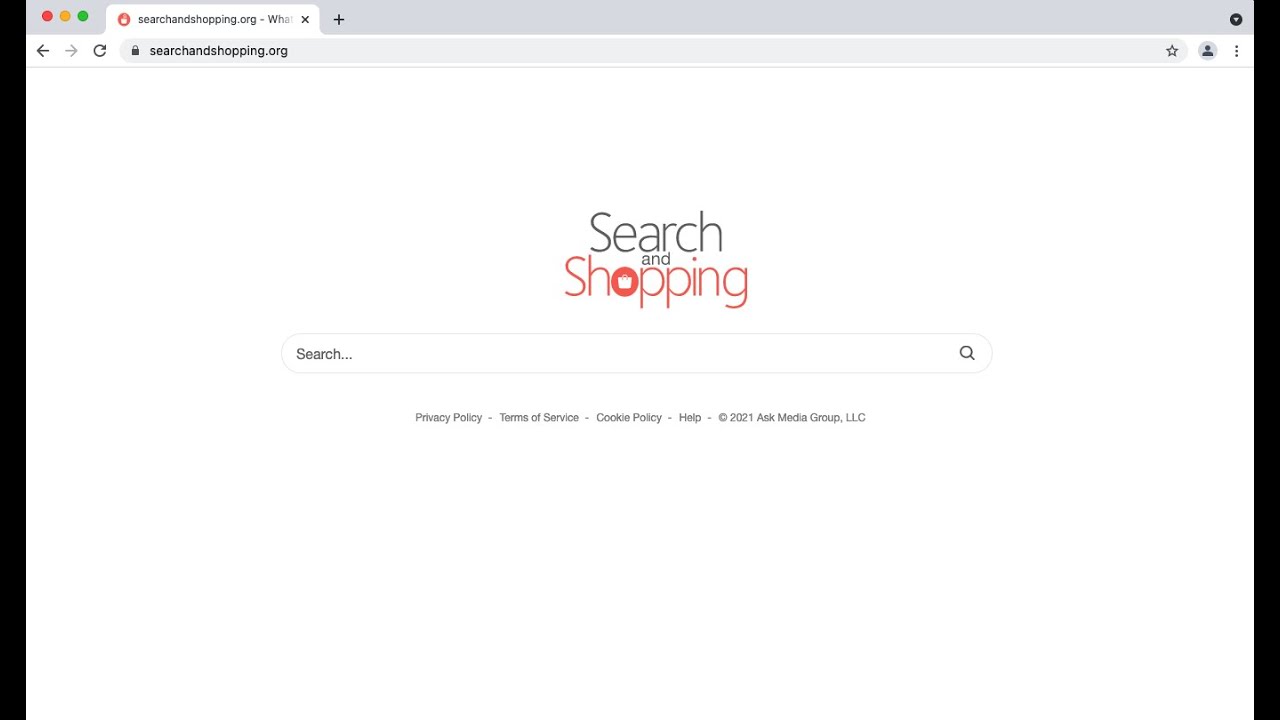Minimize window with yellow button
The width and height of the screenshot is (1280, 720).
pyautogui.click(x=65, y=16)
